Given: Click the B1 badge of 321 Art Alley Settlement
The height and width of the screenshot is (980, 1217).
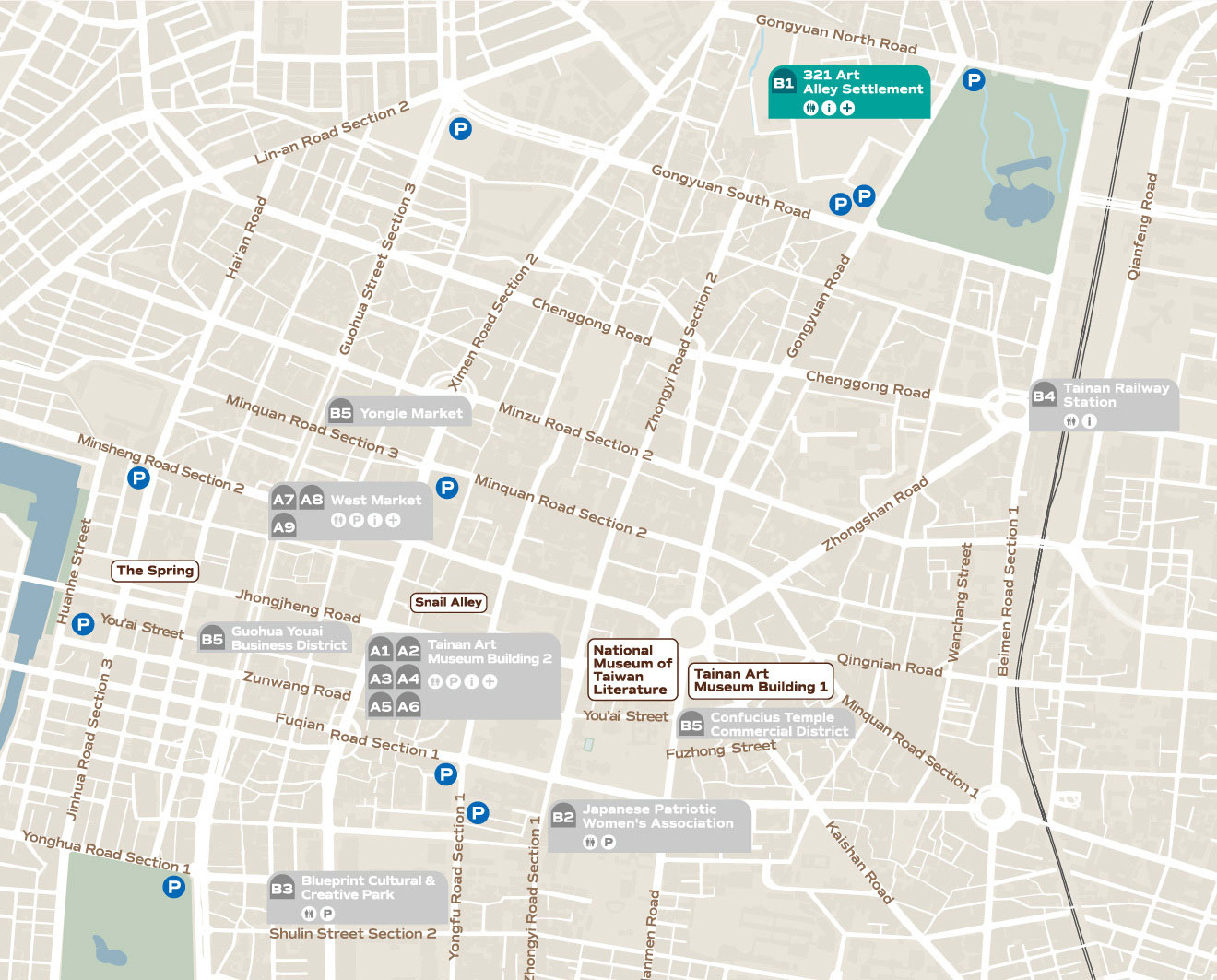Looking at the screenshot, I should (783, 82).
